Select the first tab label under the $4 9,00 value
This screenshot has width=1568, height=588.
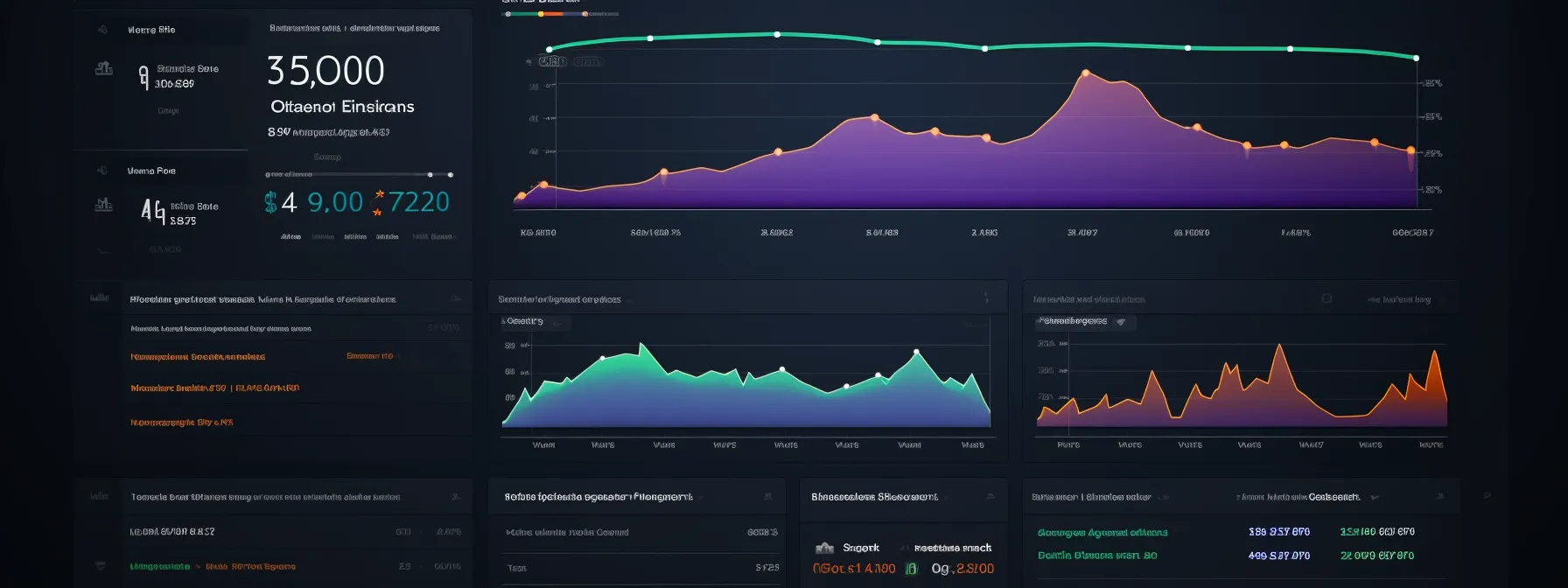click(x=290, y=237)
